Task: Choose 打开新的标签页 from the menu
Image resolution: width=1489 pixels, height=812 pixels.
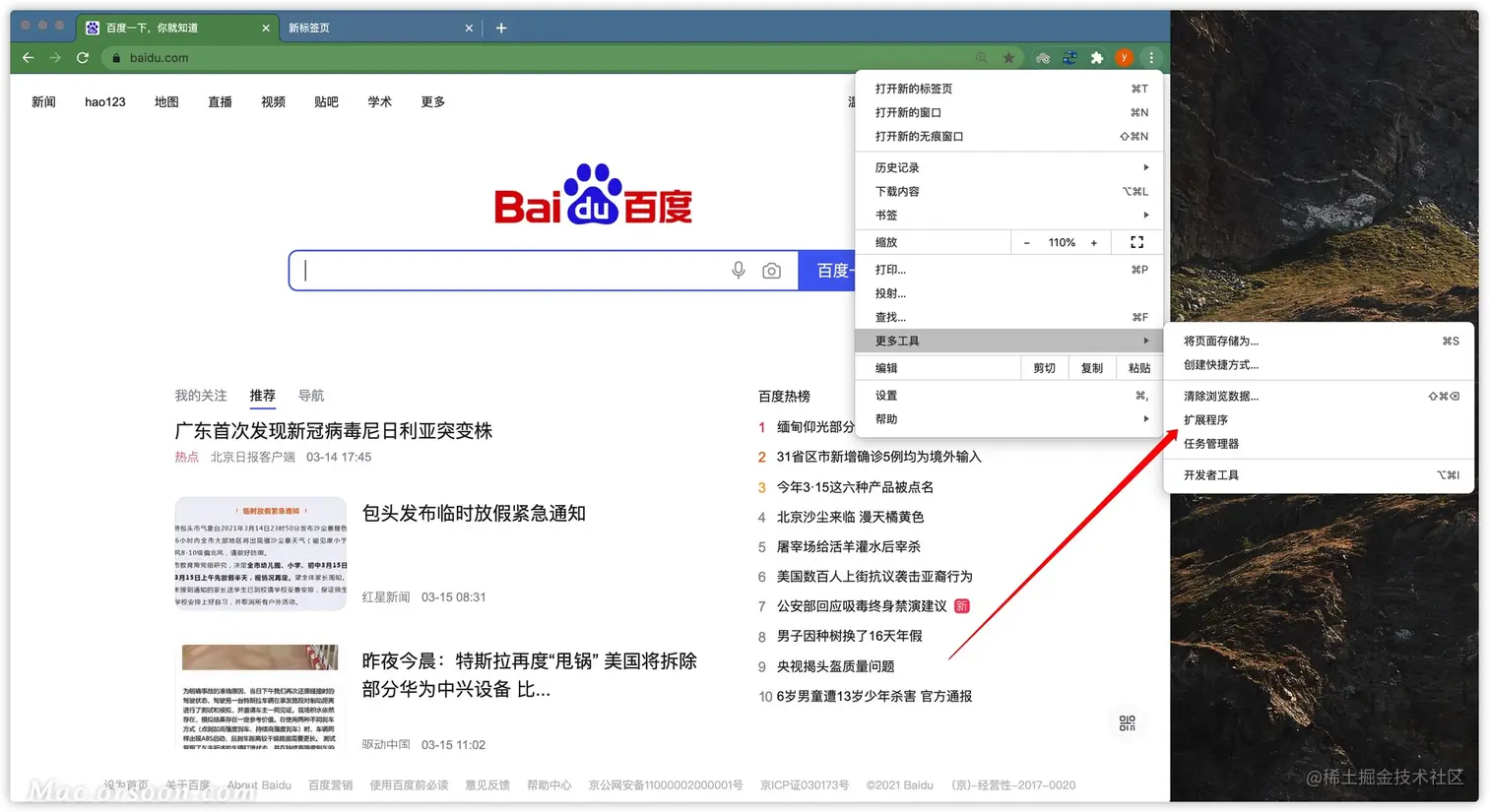Action: [1011, 89]
